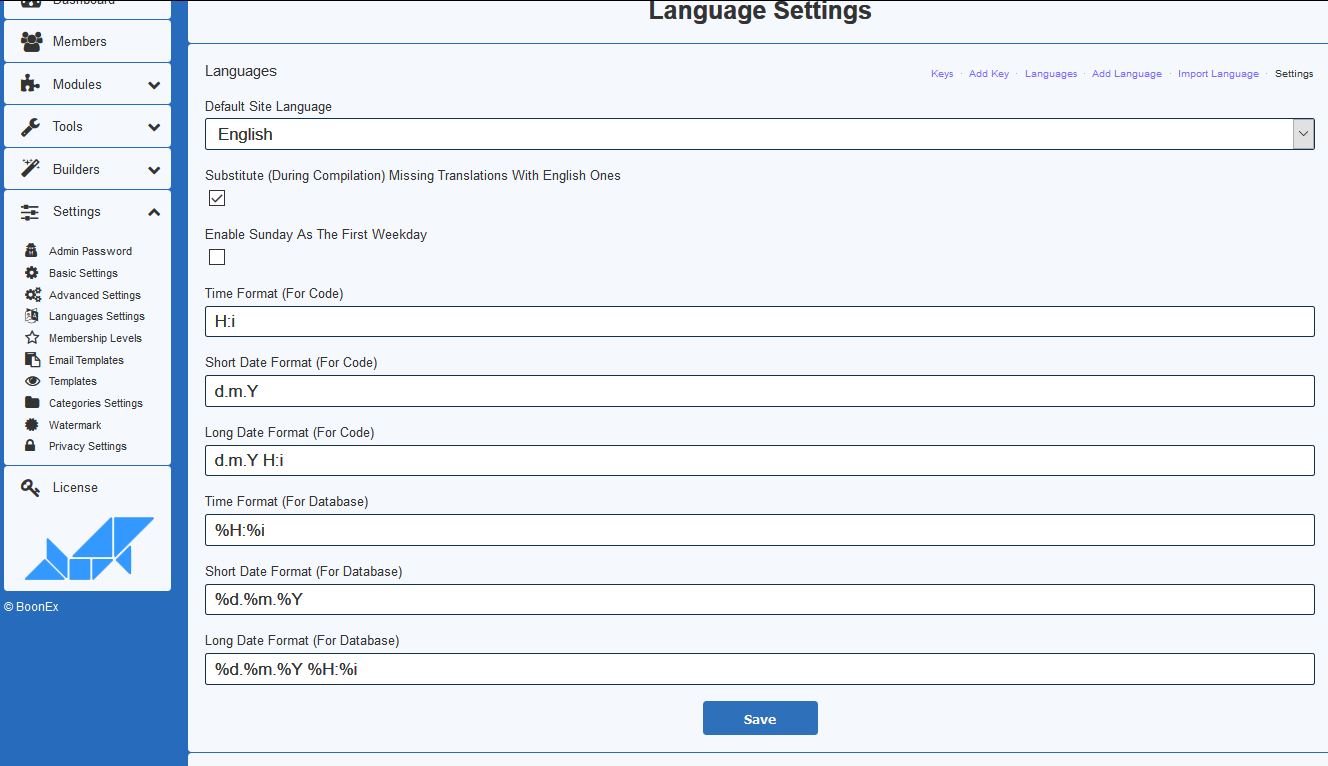This screenshot has width=1328, height=766.
Task: Click the Modules puzzle piece icon
Action: pos(31,85)
